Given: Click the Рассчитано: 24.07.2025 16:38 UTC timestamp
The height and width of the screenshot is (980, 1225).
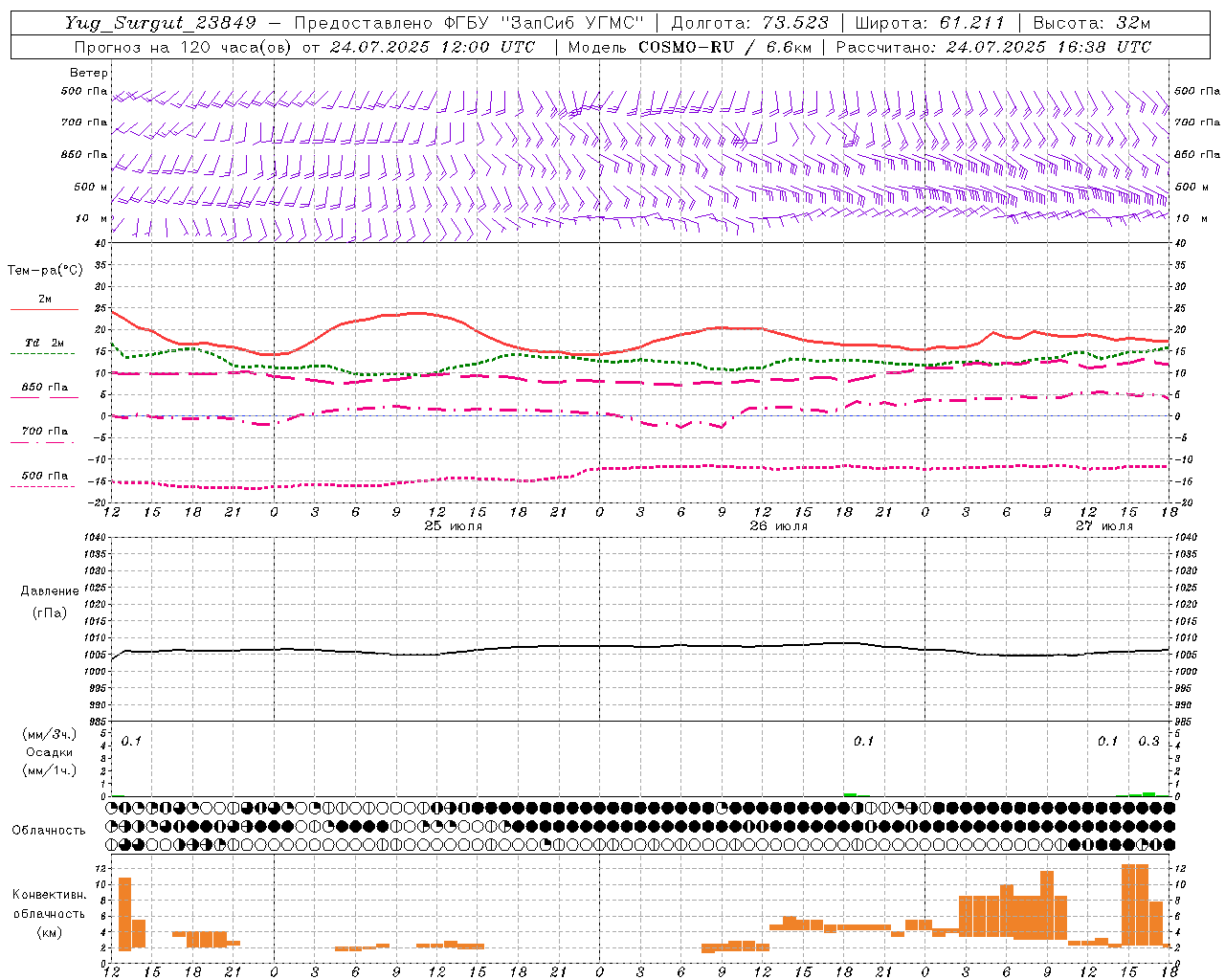Looking at the screenshot, I should [x=993, y=47].
